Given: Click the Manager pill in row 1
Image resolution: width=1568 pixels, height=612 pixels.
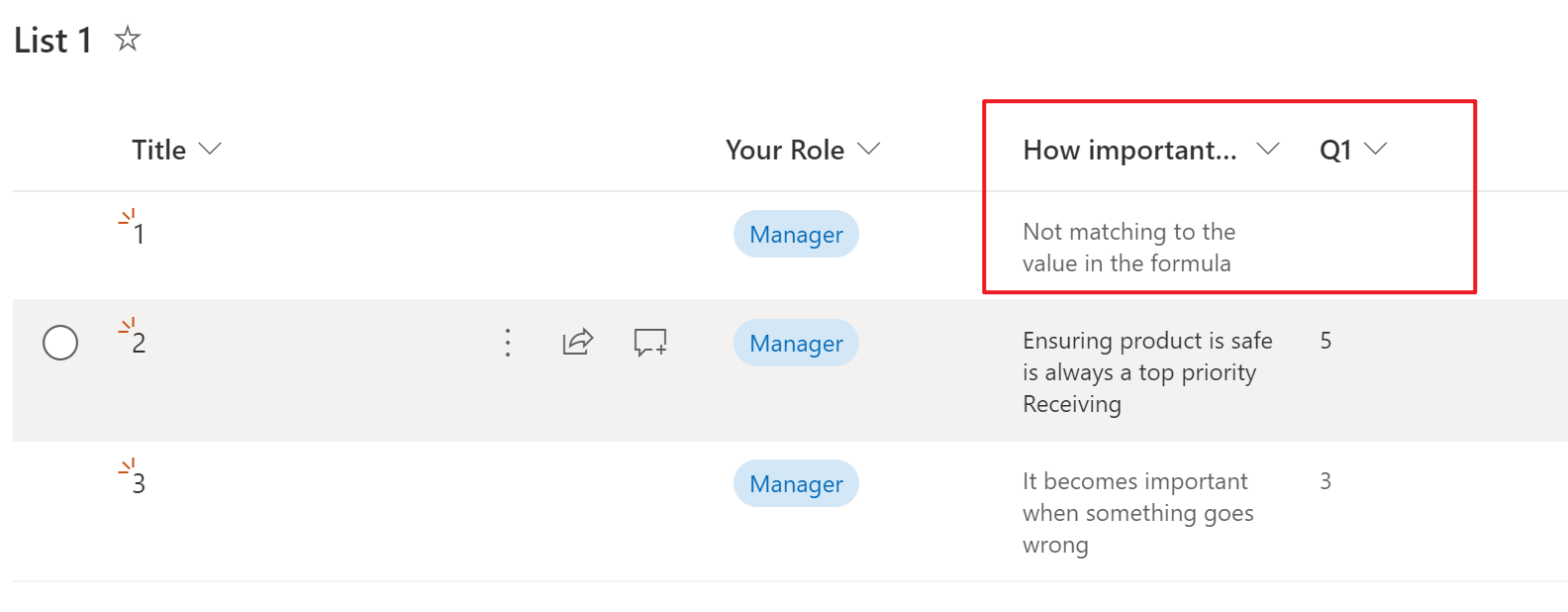Looking at the screenshot, I should [x=796, y=235].
